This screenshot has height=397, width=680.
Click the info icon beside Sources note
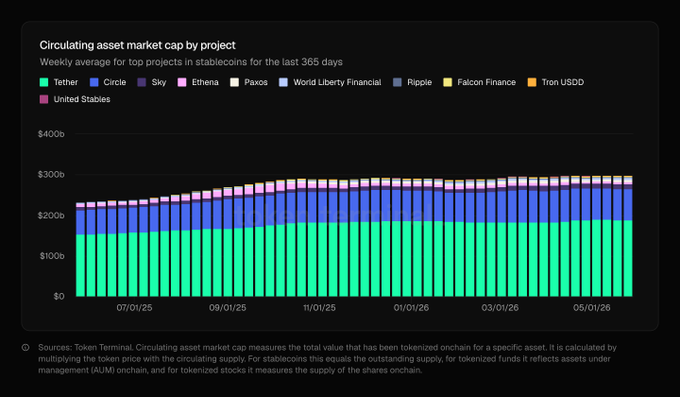[x=26, y=348]
